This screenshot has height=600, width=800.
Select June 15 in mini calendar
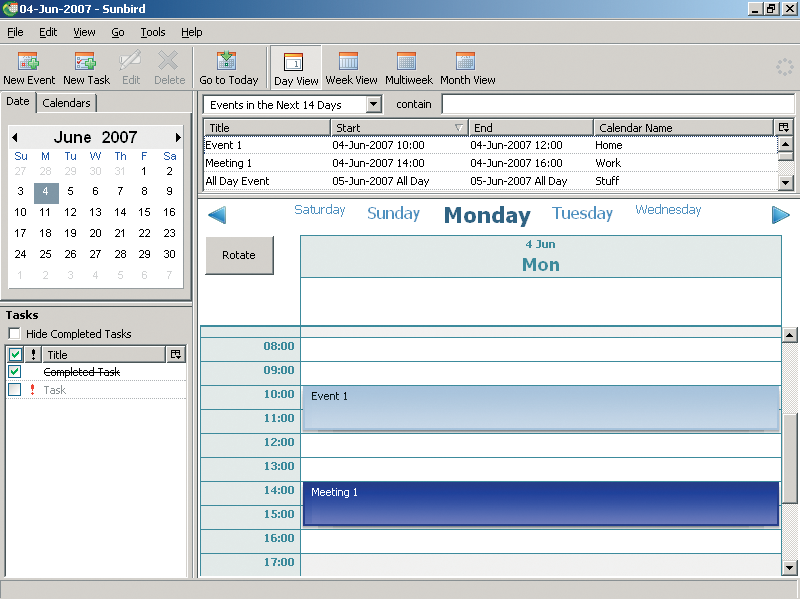[144, 212]
